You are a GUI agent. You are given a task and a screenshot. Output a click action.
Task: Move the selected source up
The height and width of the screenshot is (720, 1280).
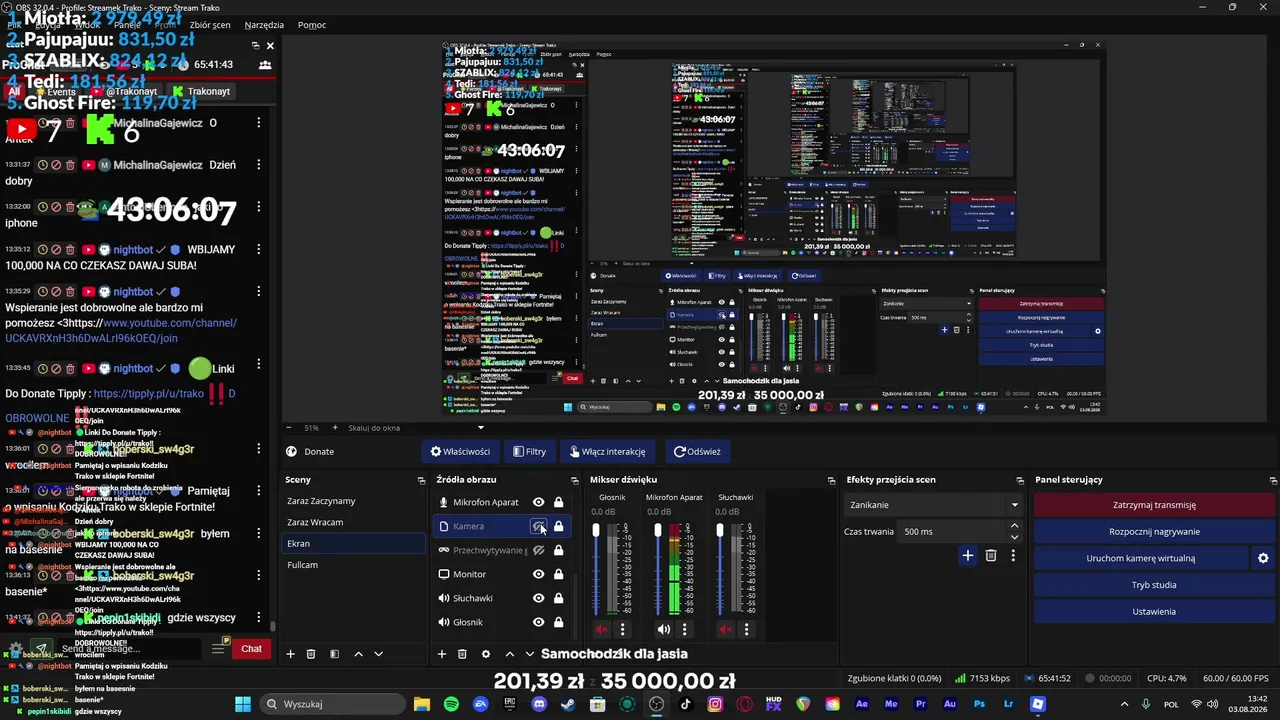pos(509,654)
